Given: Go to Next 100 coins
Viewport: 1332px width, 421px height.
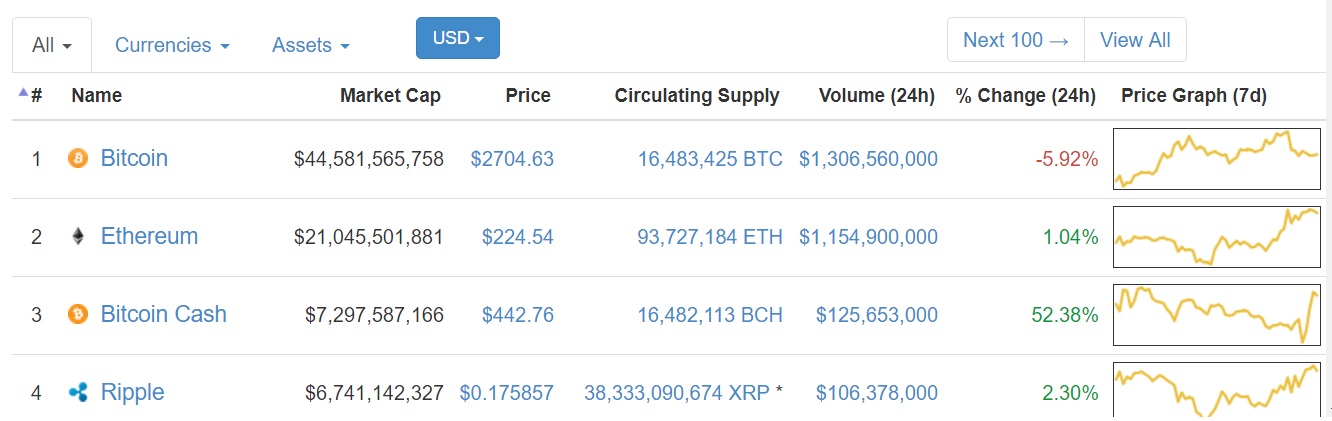Looking at the screenshot, I should click(x=1016, y=40).
